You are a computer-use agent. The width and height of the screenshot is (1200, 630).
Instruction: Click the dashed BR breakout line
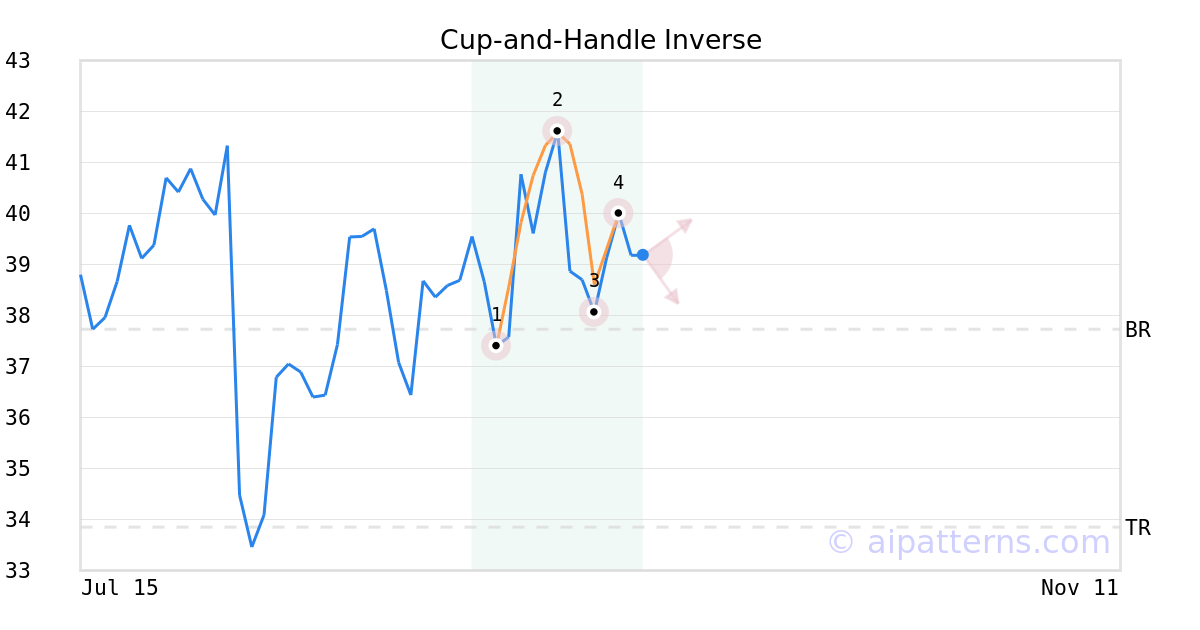[x=600, y=329]
